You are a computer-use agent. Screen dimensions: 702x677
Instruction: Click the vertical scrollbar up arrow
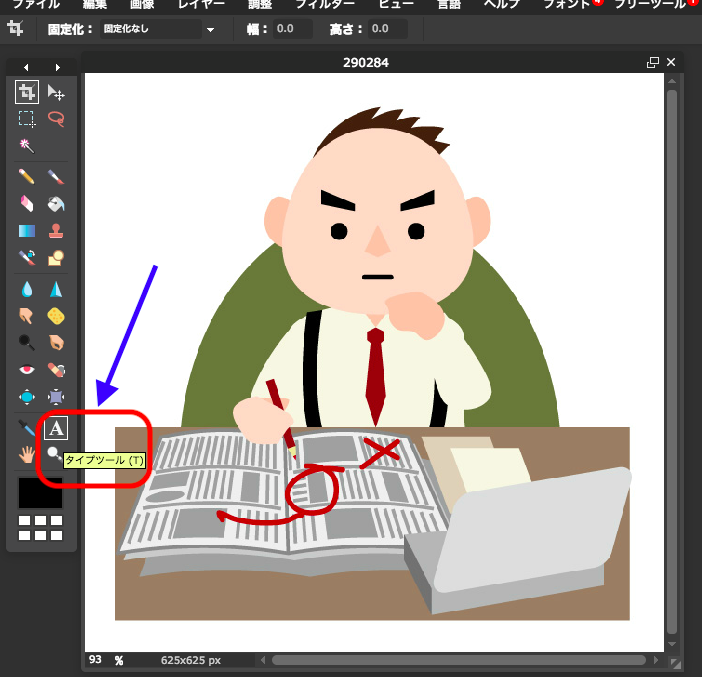(x=672, y=81)
